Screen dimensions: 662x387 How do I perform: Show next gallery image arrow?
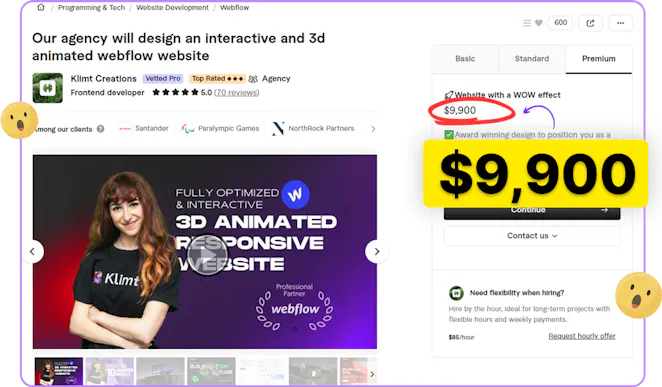[x=377, y=252]
